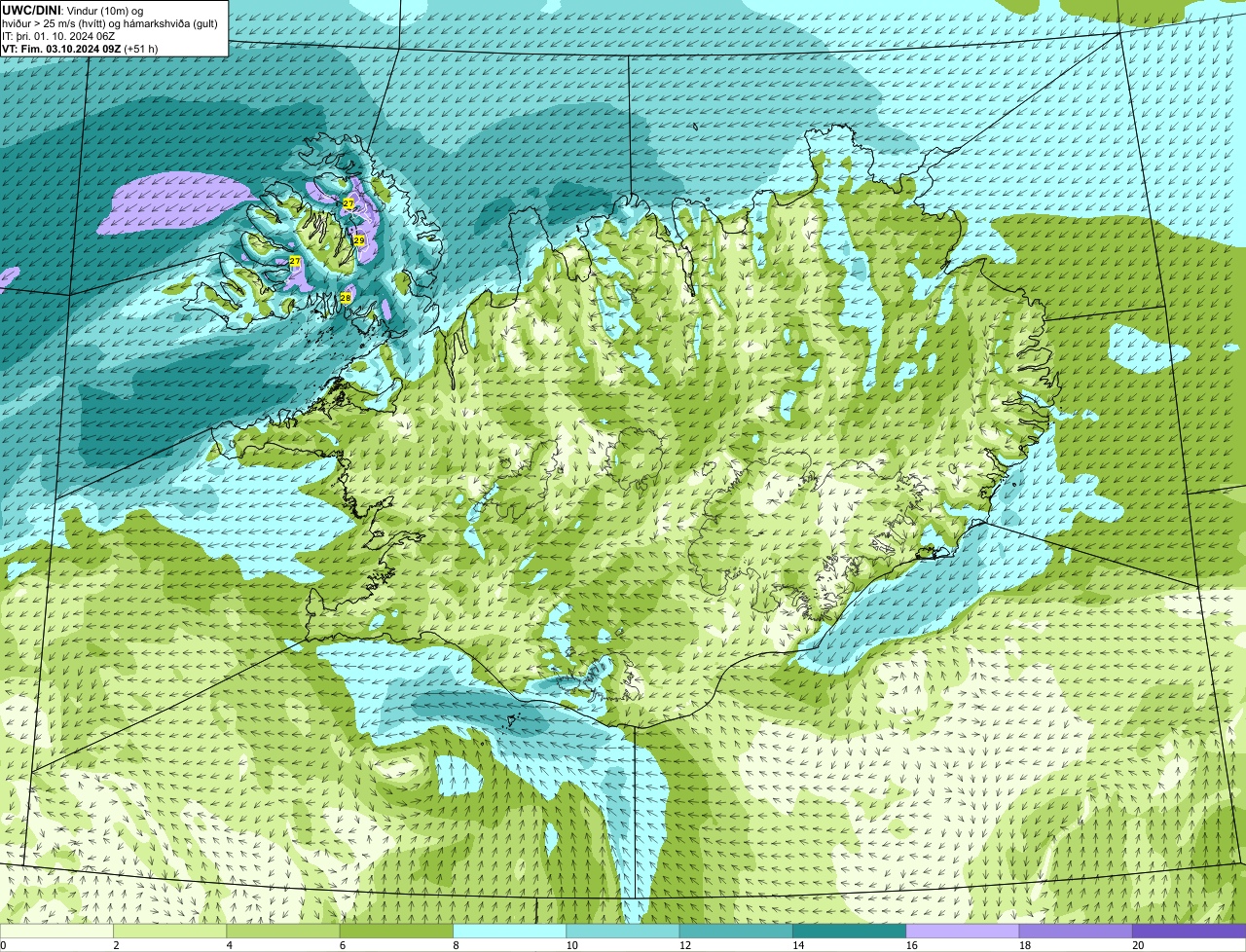Click the colorbar label "6"

pyautogui.click(x=343, y=945)
